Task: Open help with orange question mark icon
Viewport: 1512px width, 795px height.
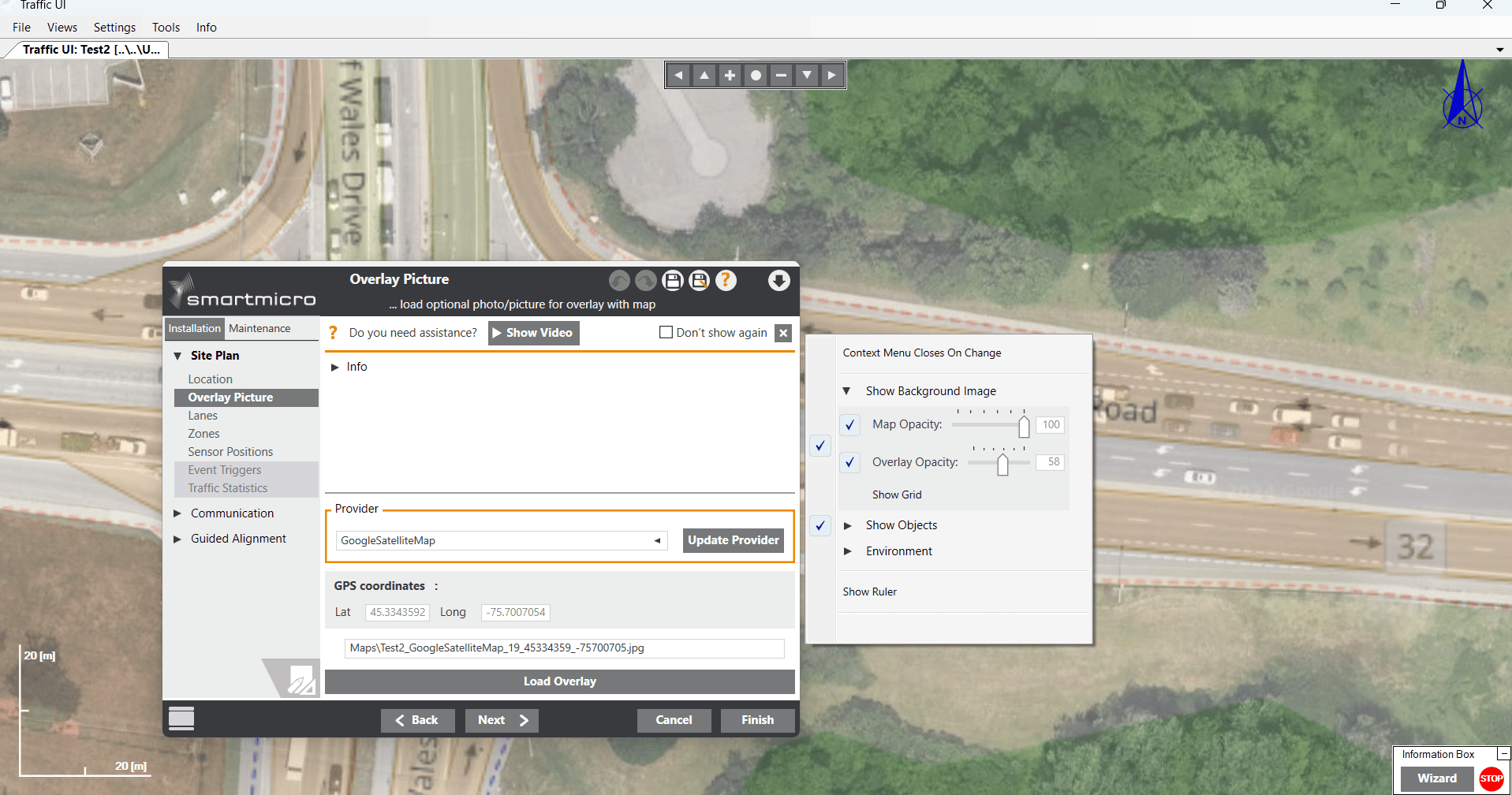Action: click(726, 281)
